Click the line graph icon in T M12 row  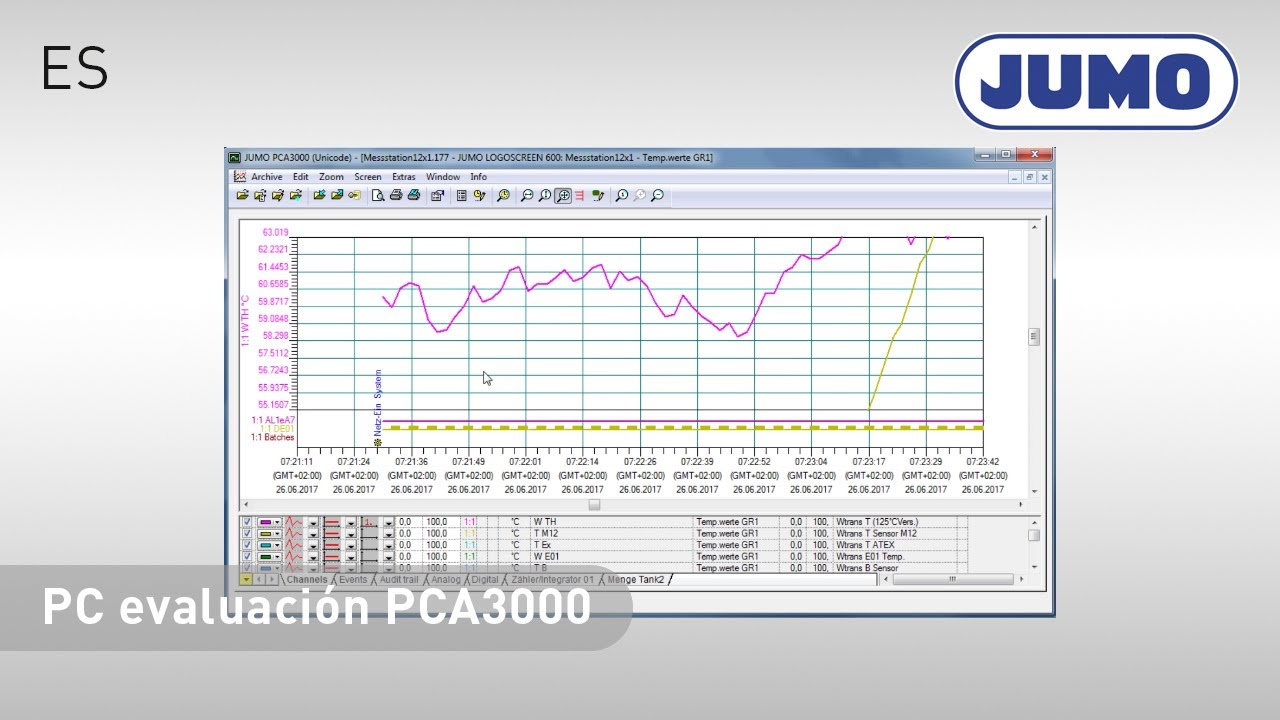[x=293, y=533]
